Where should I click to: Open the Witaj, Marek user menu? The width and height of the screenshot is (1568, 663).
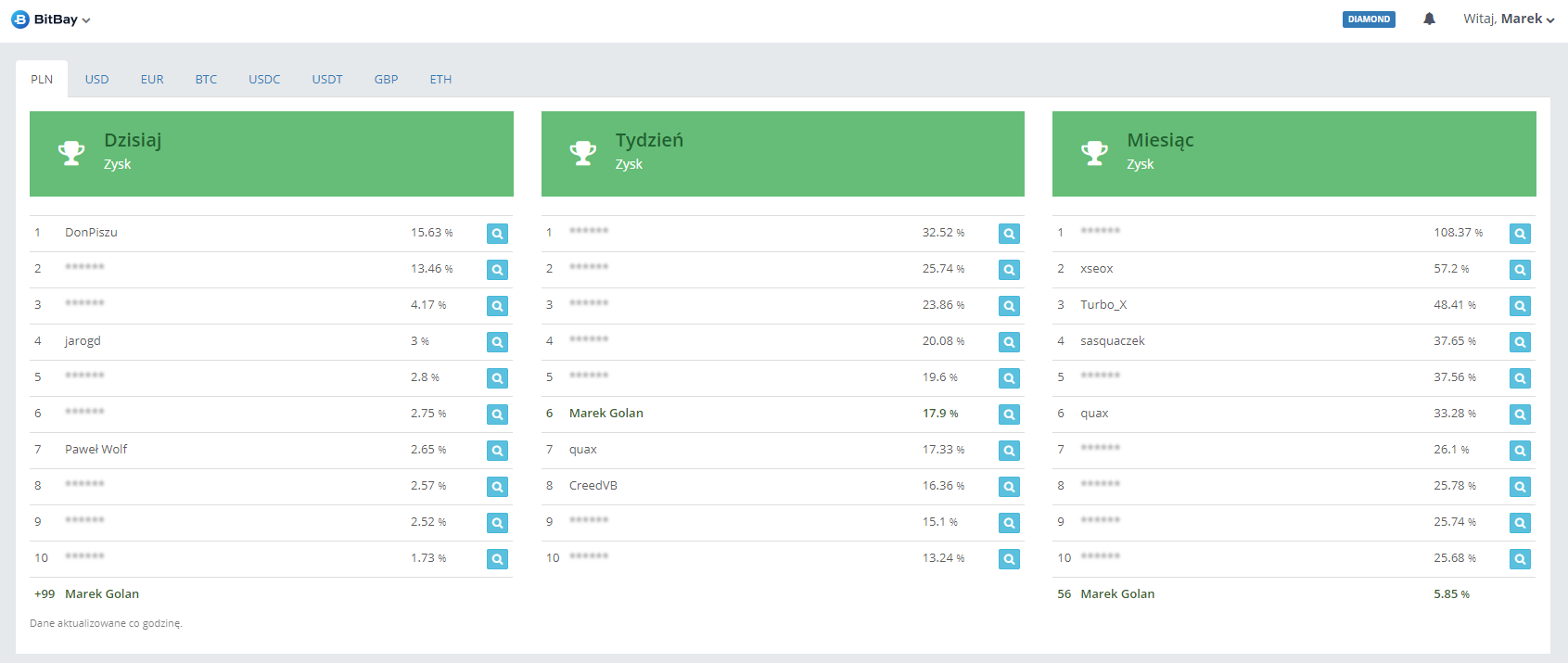pos(1508,19)
